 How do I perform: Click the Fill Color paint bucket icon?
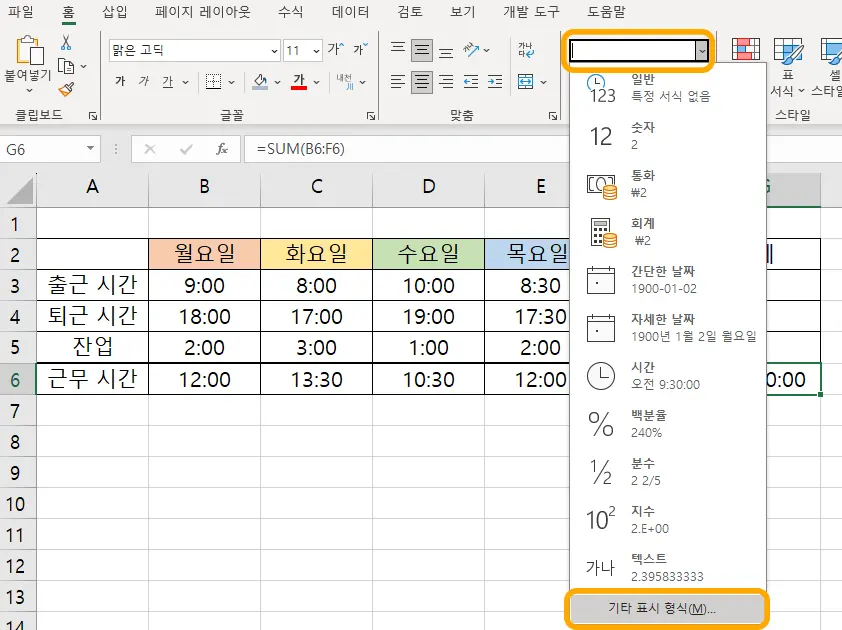(x=260, y=81)
